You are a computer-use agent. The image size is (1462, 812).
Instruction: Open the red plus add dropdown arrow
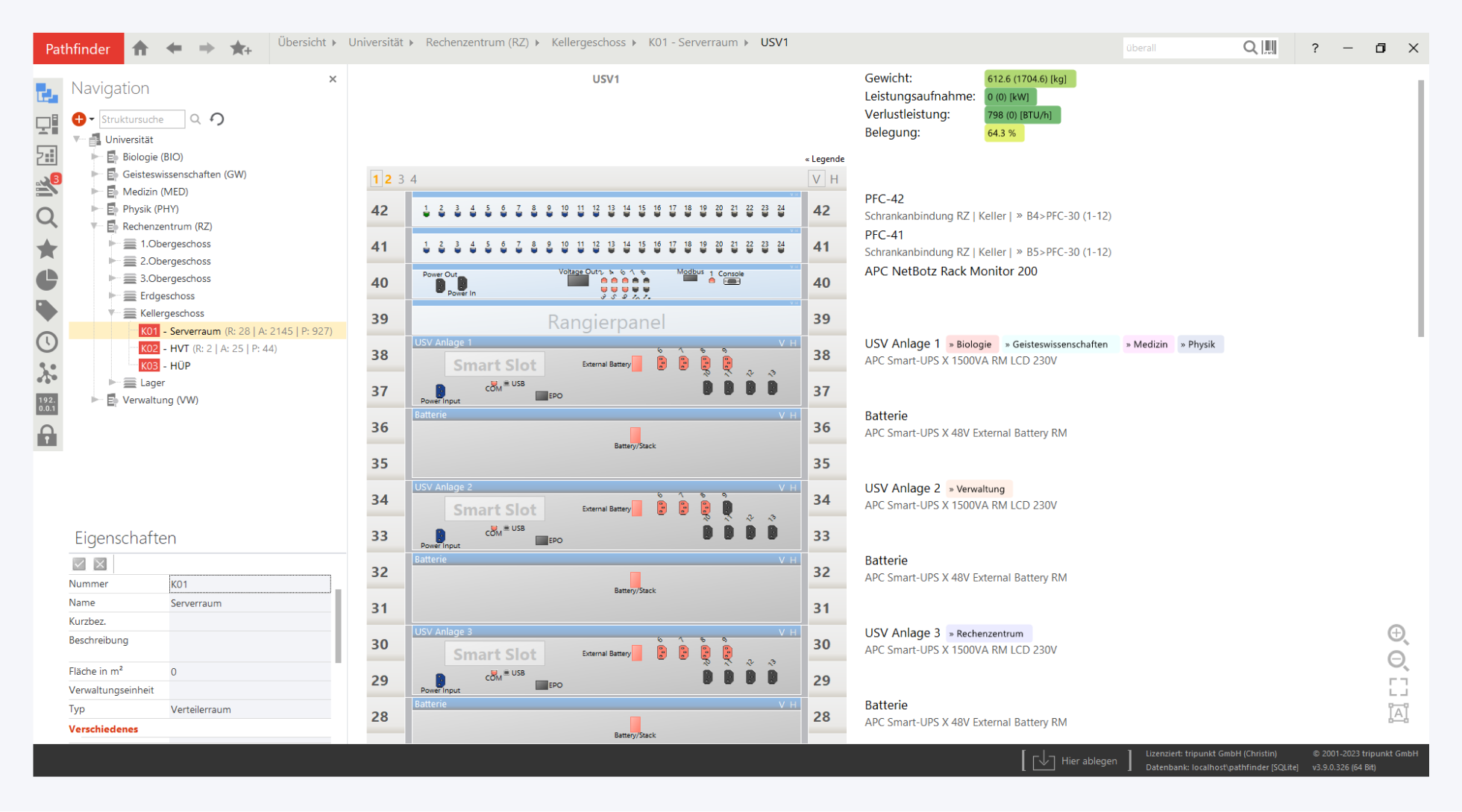pos(92,119)
